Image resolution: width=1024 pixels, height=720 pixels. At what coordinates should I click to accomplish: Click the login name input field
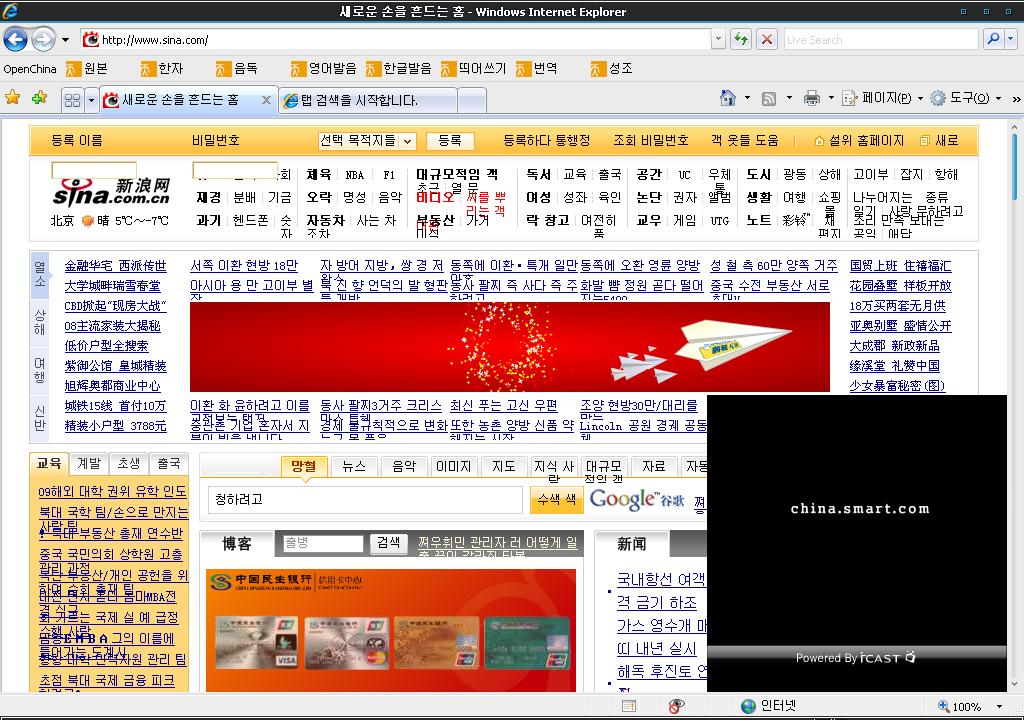(x=94, y=170)
